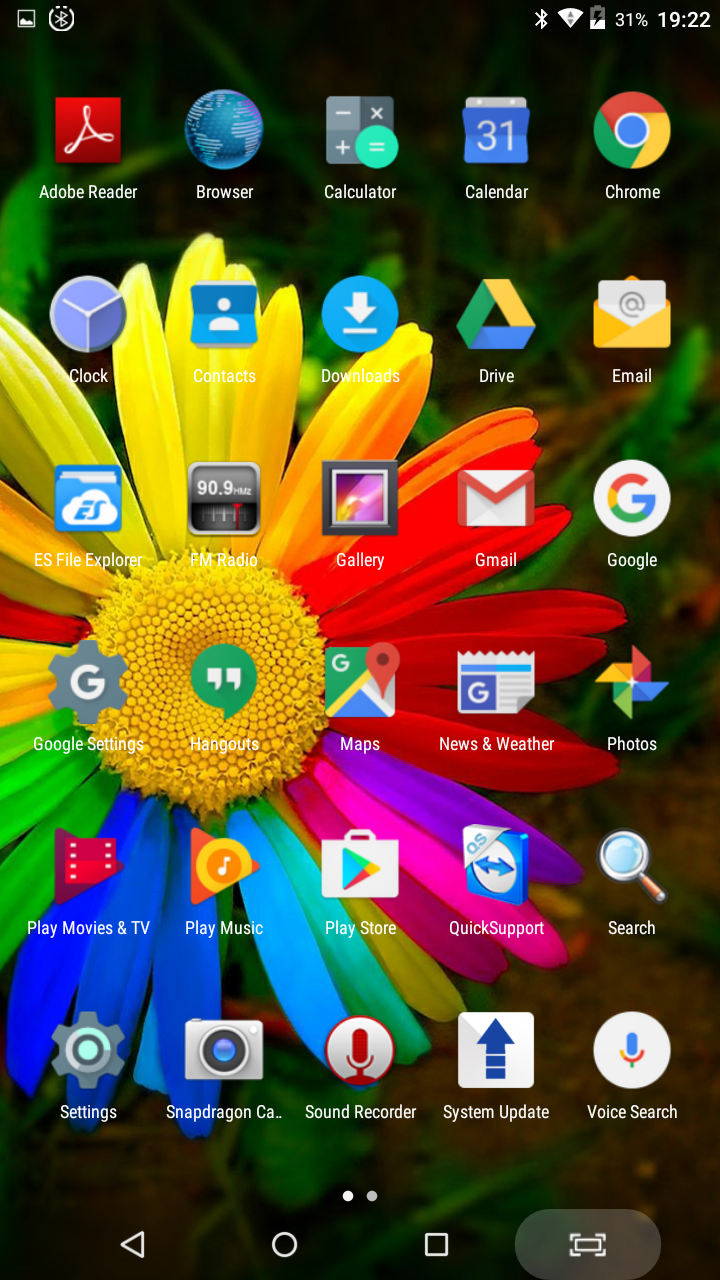Select the first app drawer page dot

tap(348, 1195)
